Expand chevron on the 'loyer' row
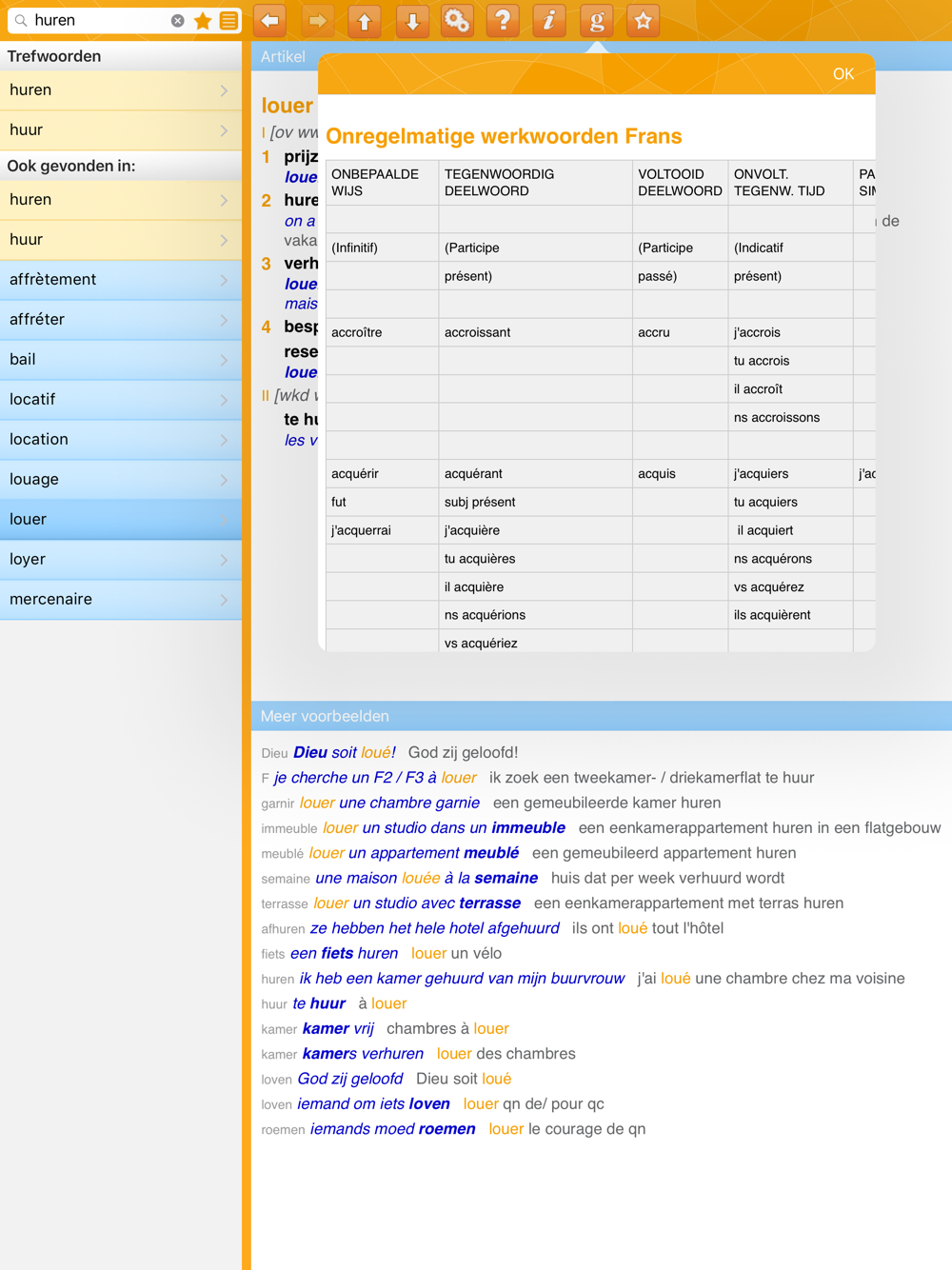This screenshot has height=1270, width=952. (225, 560)
